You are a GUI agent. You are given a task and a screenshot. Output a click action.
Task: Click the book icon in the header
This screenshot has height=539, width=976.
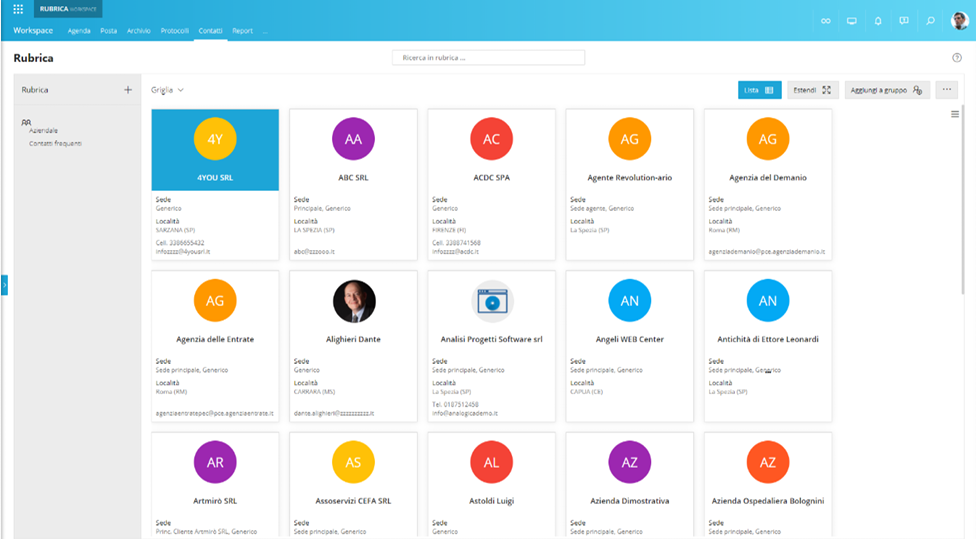[904, 20]
